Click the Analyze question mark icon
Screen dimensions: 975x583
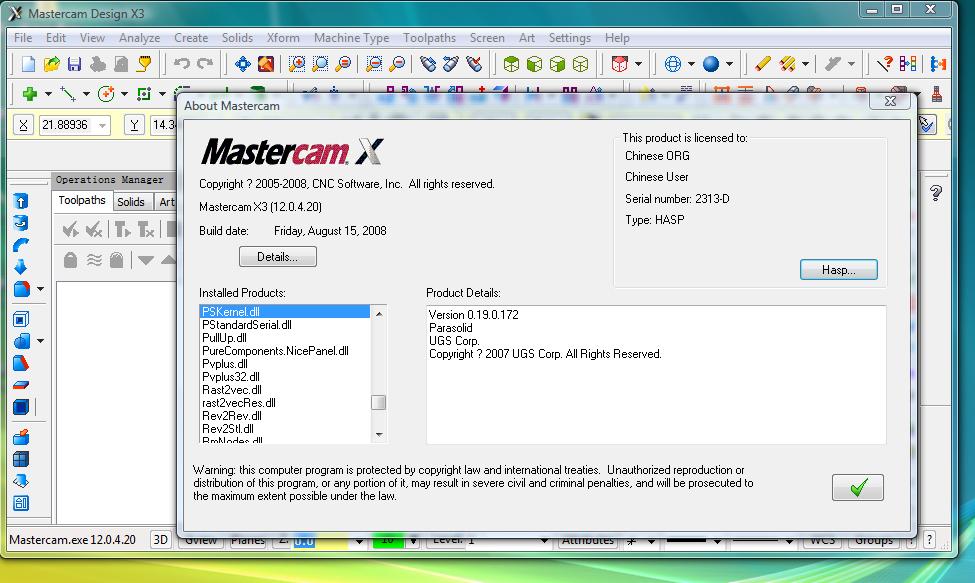tap(885, 63)
